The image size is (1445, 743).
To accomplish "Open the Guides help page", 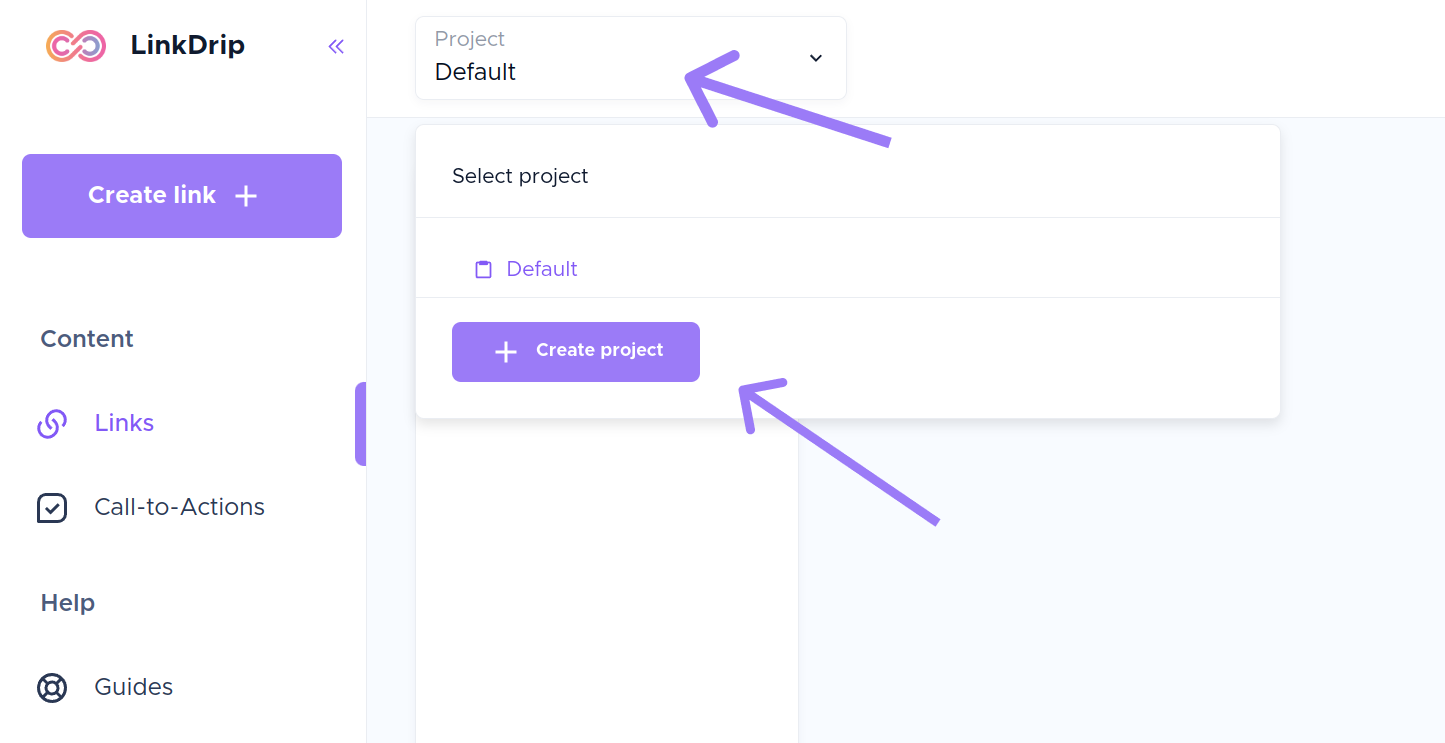I will click(133, 687).
